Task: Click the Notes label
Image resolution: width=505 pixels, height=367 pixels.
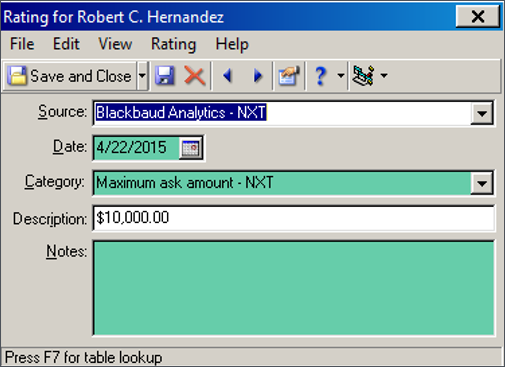Action: click(x=66, y=251)
